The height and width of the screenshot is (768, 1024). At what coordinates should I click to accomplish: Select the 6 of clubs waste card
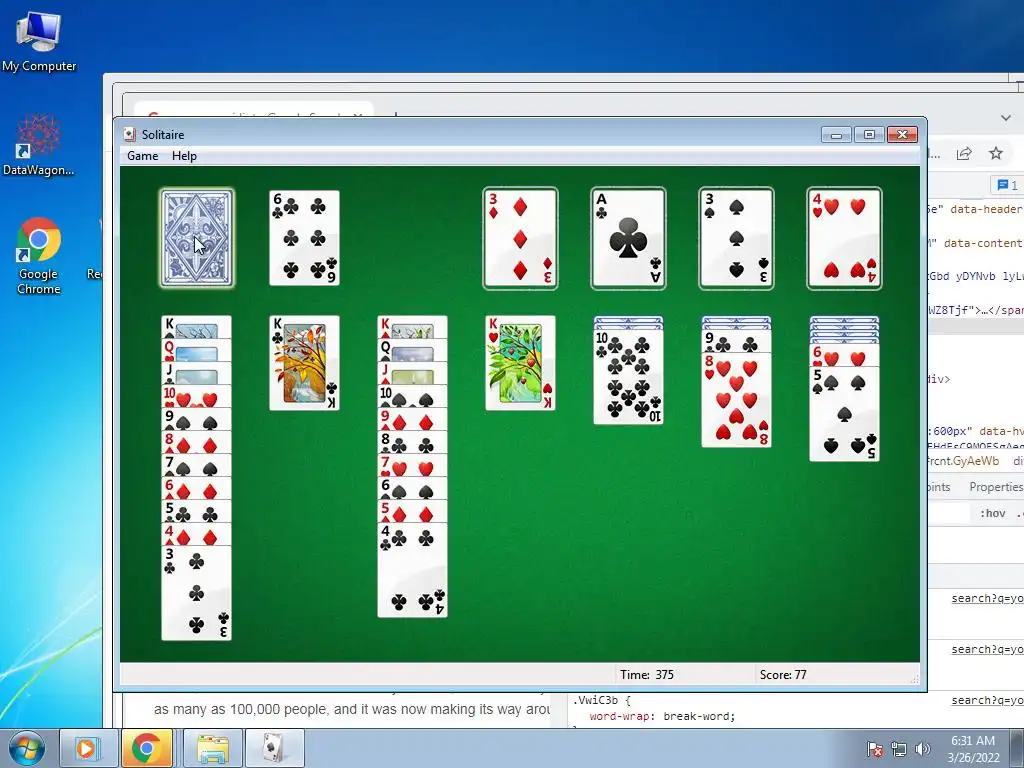click(x=304, y=238)
